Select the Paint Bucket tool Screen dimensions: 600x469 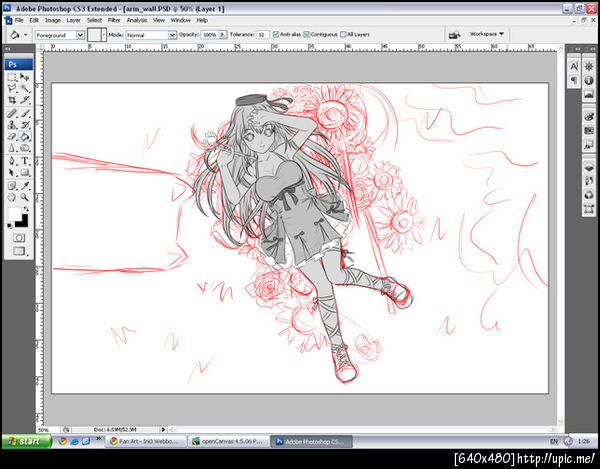pyautogui.click(x=25, y=136)
